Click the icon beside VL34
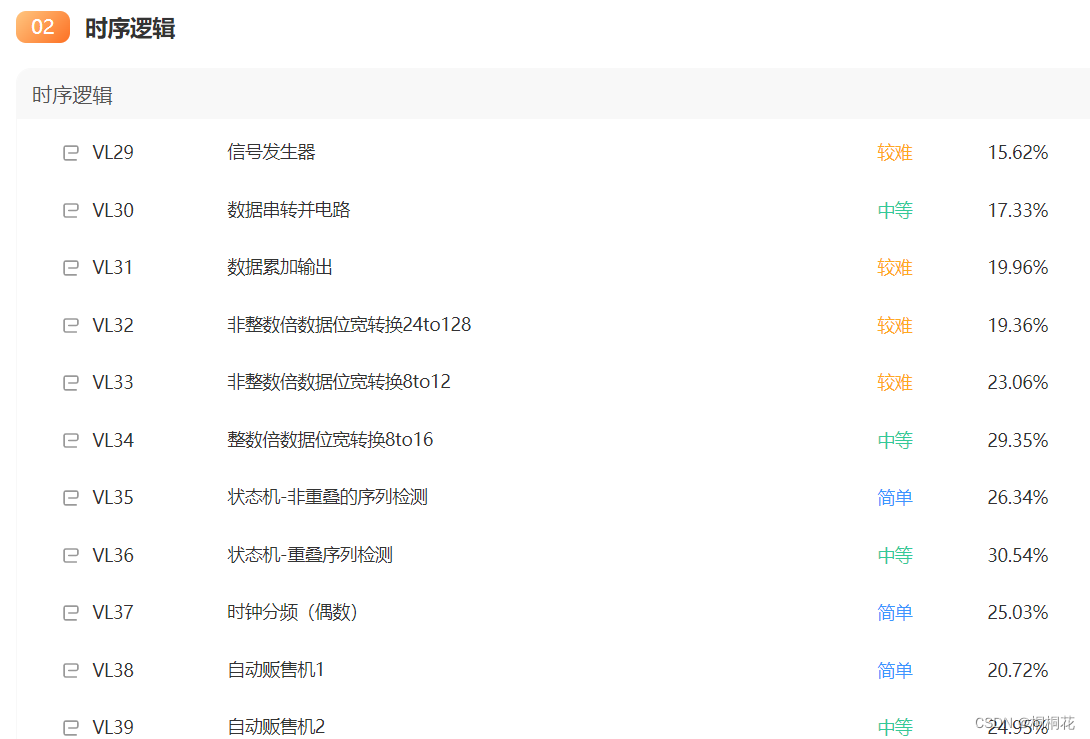Screen dimensions: 1090x739 pos(71,440)
